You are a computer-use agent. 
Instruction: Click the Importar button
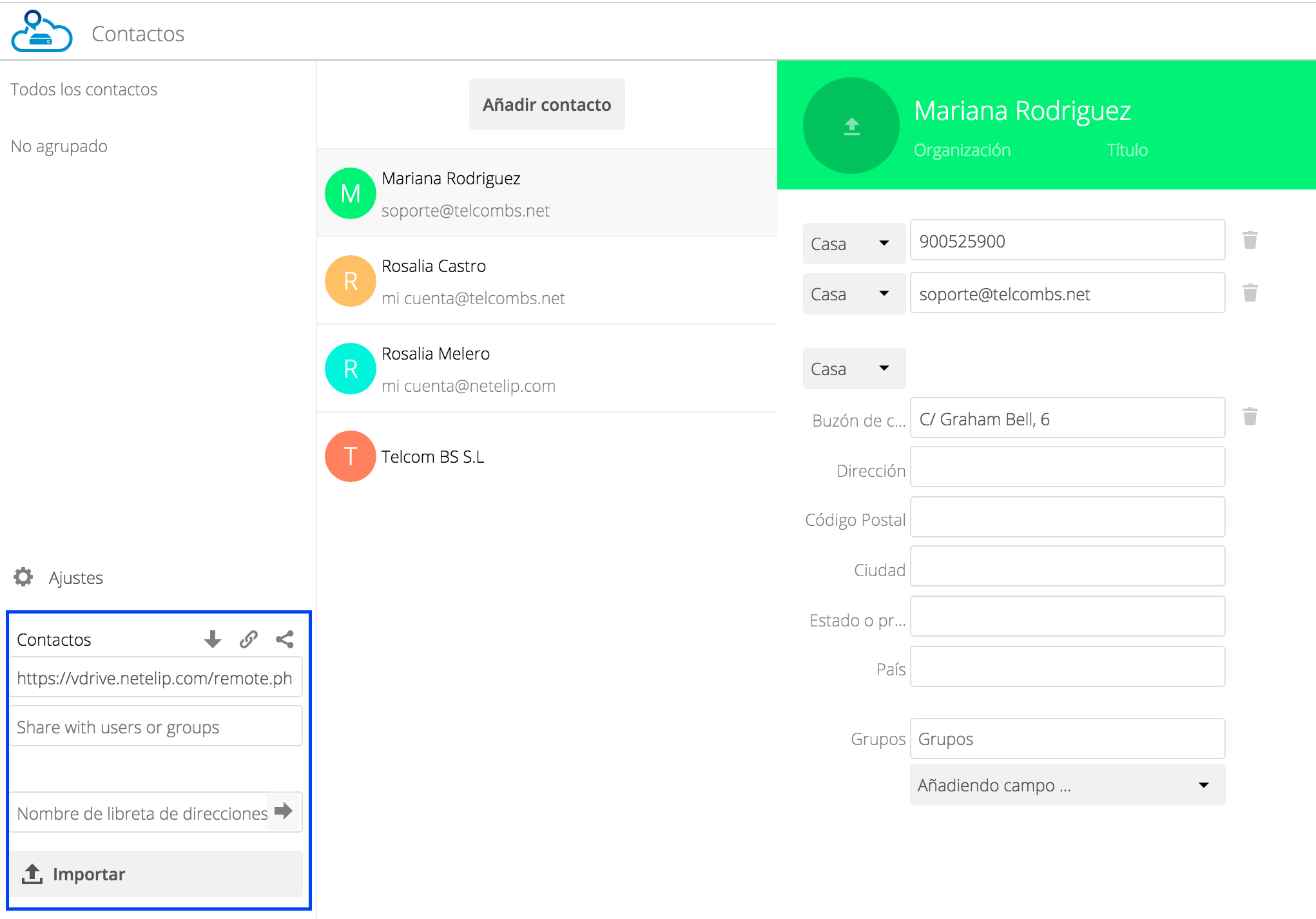point(155,874)
